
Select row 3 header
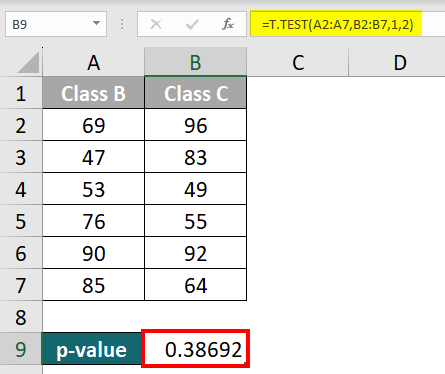point(21,157)
